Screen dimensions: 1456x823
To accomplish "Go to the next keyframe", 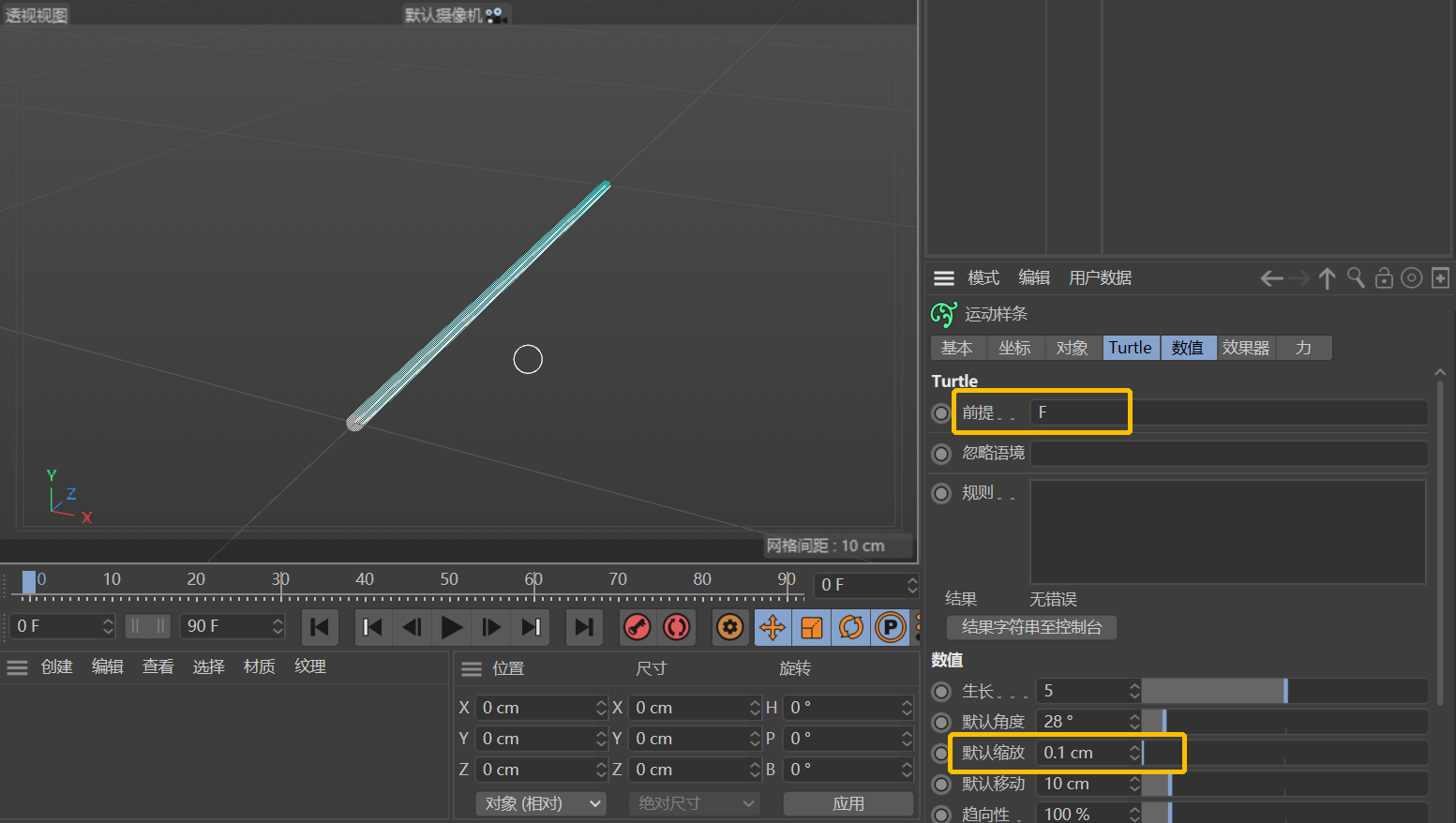I will (532, 627).
